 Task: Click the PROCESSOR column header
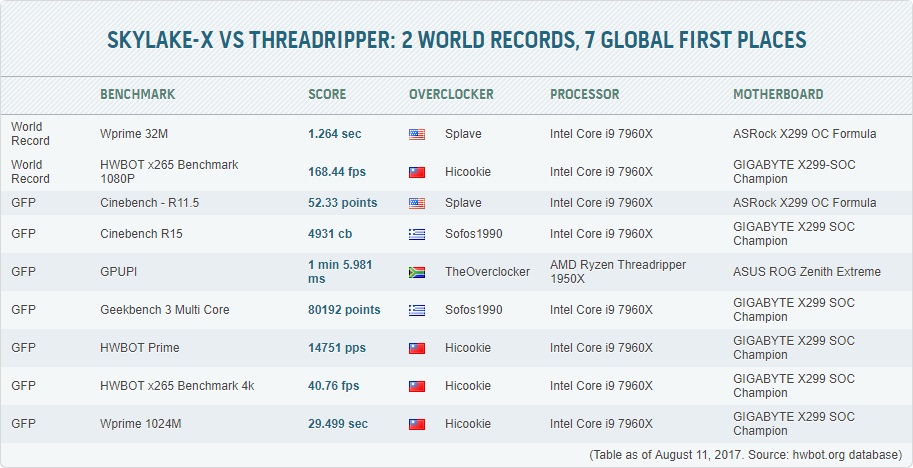click(x=585, y=94)
